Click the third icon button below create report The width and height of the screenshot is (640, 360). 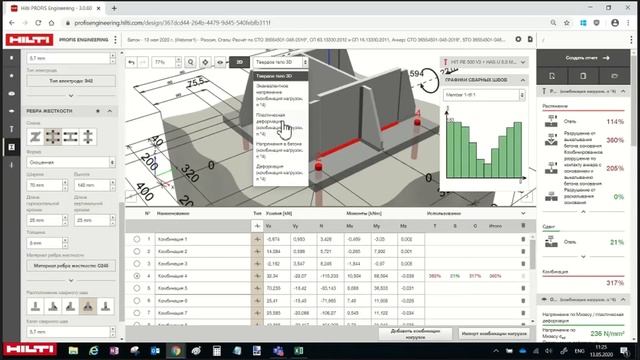(x=615, y=76)
